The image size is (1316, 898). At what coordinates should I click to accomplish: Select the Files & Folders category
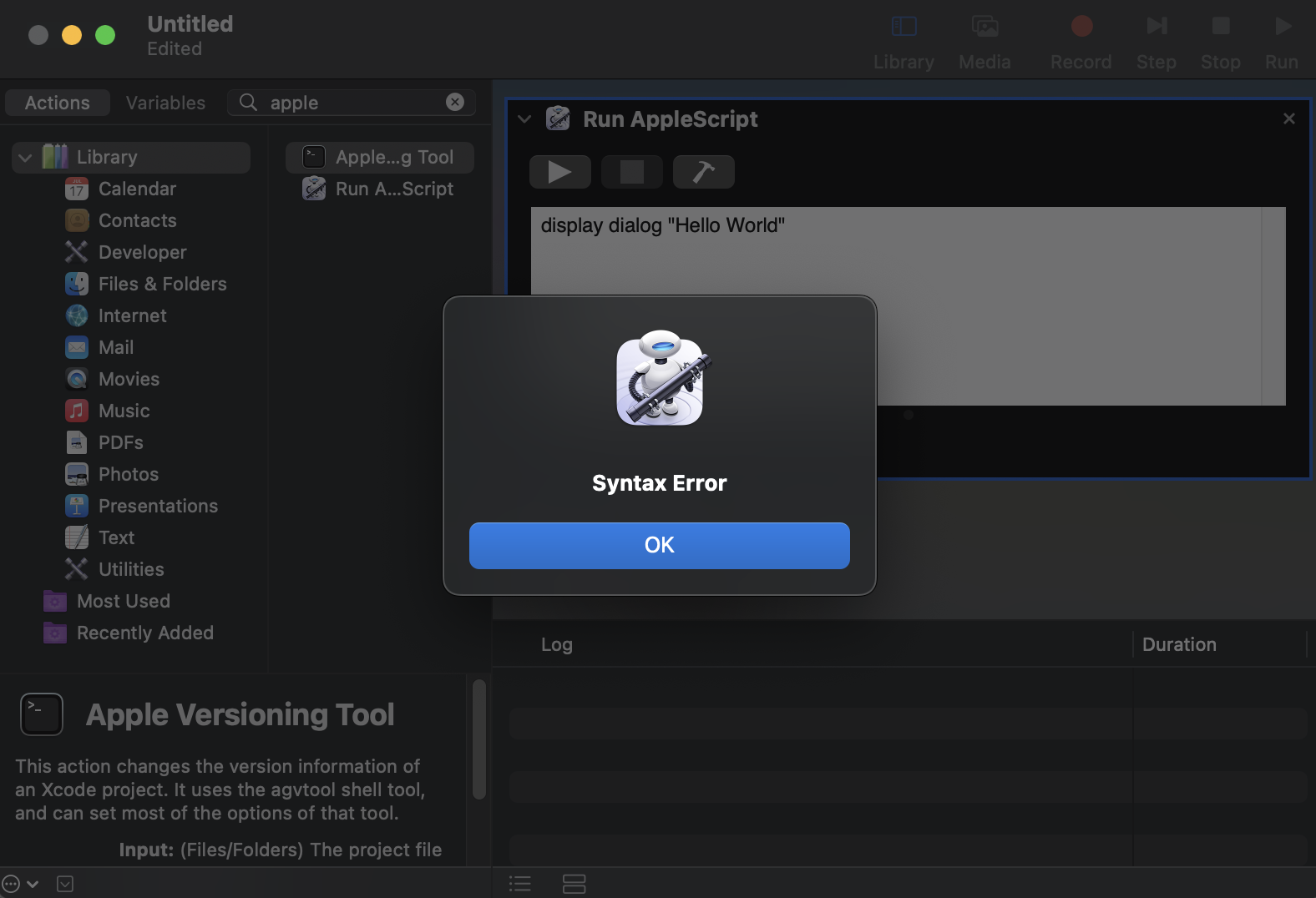(162, 285)
